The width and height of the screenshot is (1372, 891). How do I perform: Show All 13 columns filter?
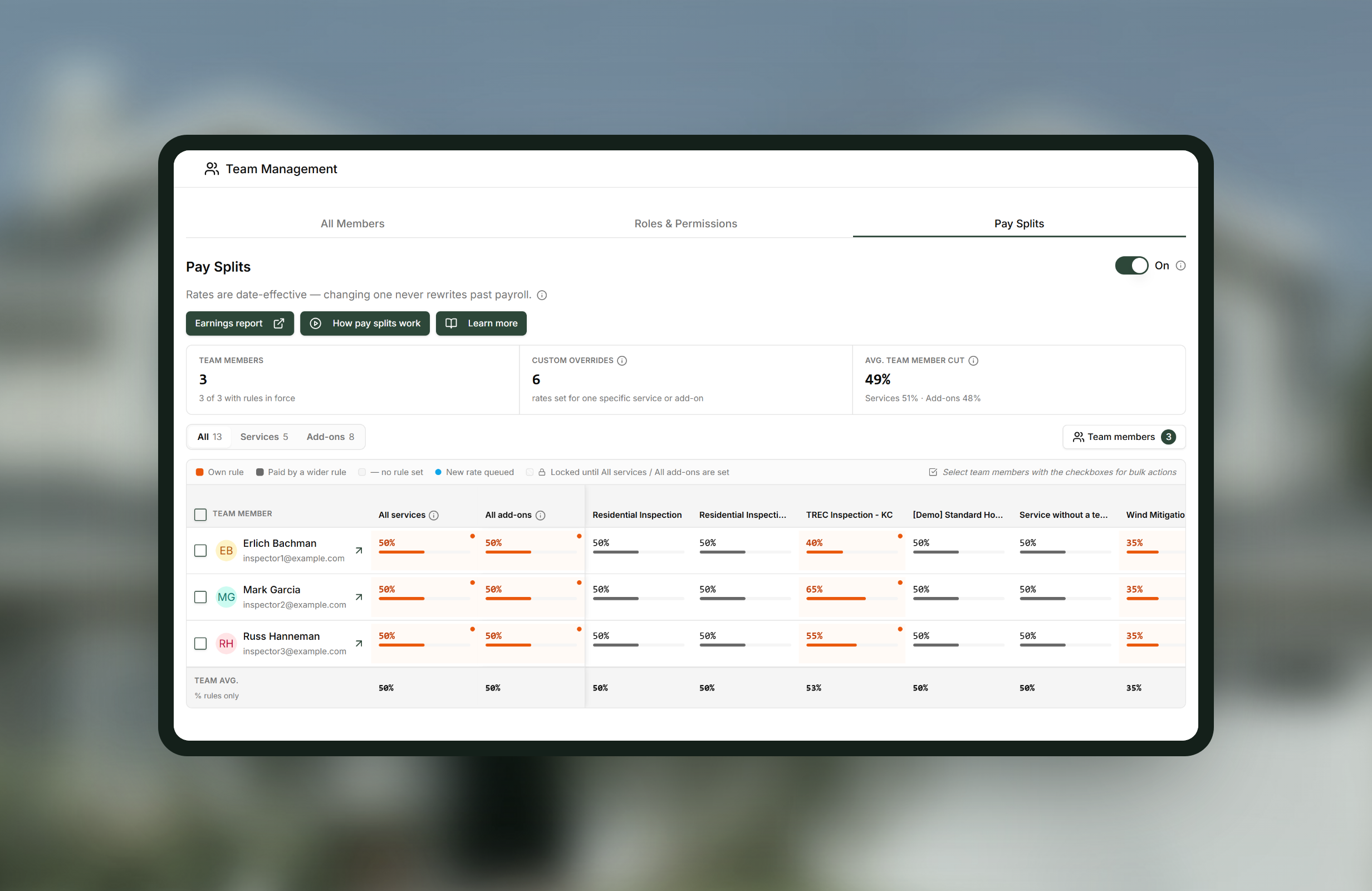coord(209,437)
